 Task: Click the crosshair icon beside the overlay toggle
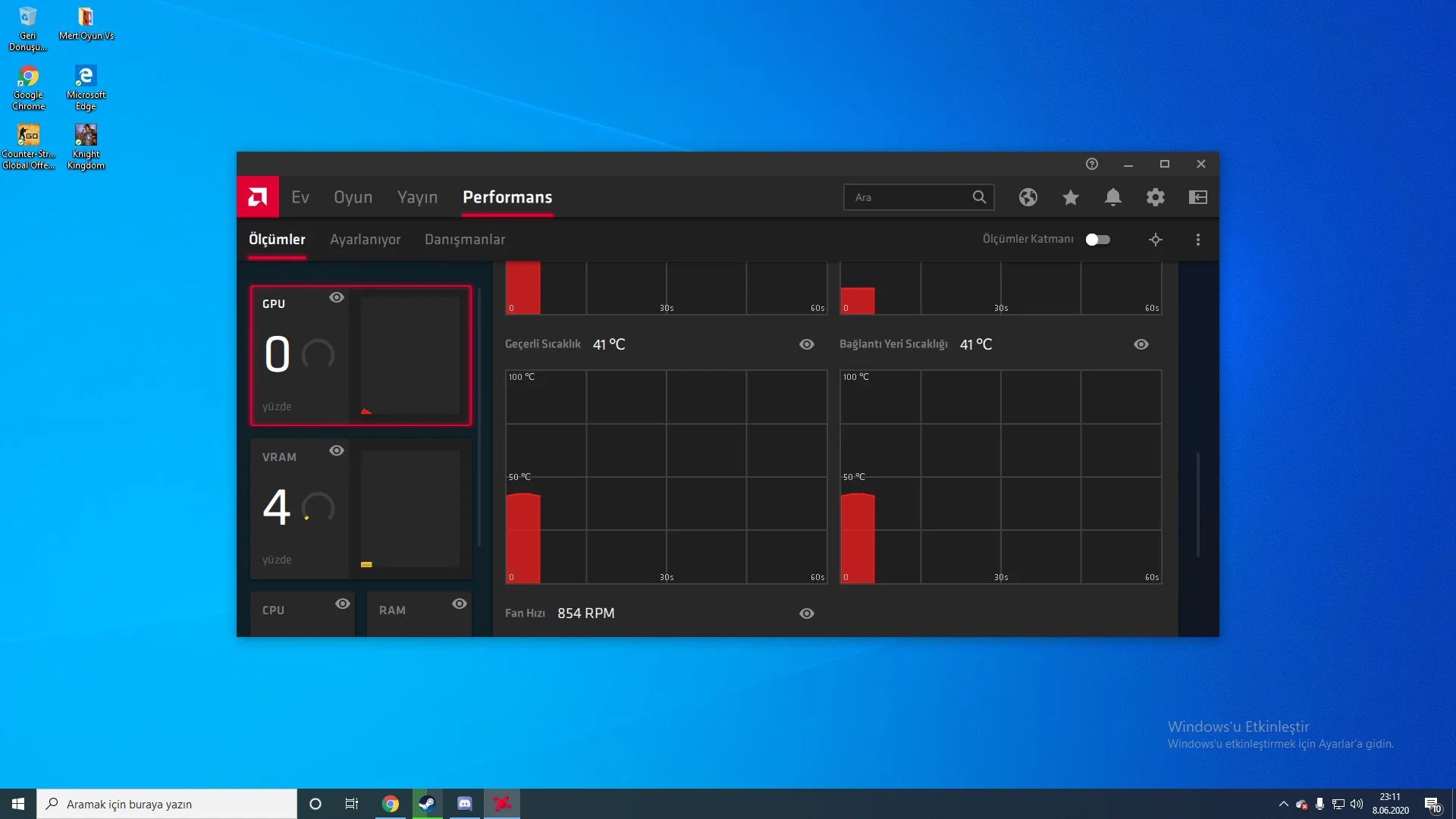click(1156, 240)
